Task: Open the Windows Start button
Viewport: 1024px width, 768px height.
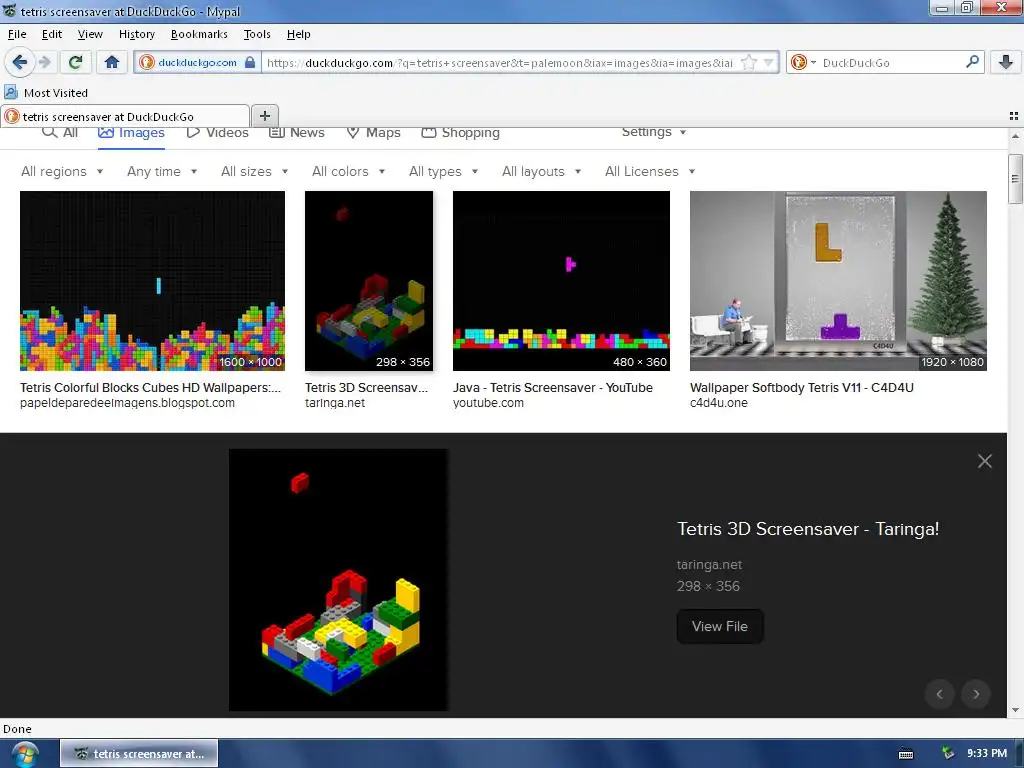Action: point(24,754)
